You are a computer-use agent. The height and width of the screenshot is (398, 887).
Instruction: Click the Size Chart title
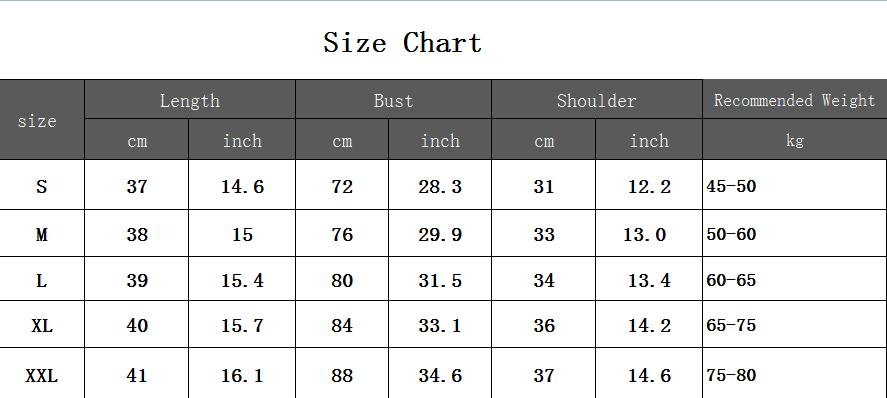[x=402, y=42]
